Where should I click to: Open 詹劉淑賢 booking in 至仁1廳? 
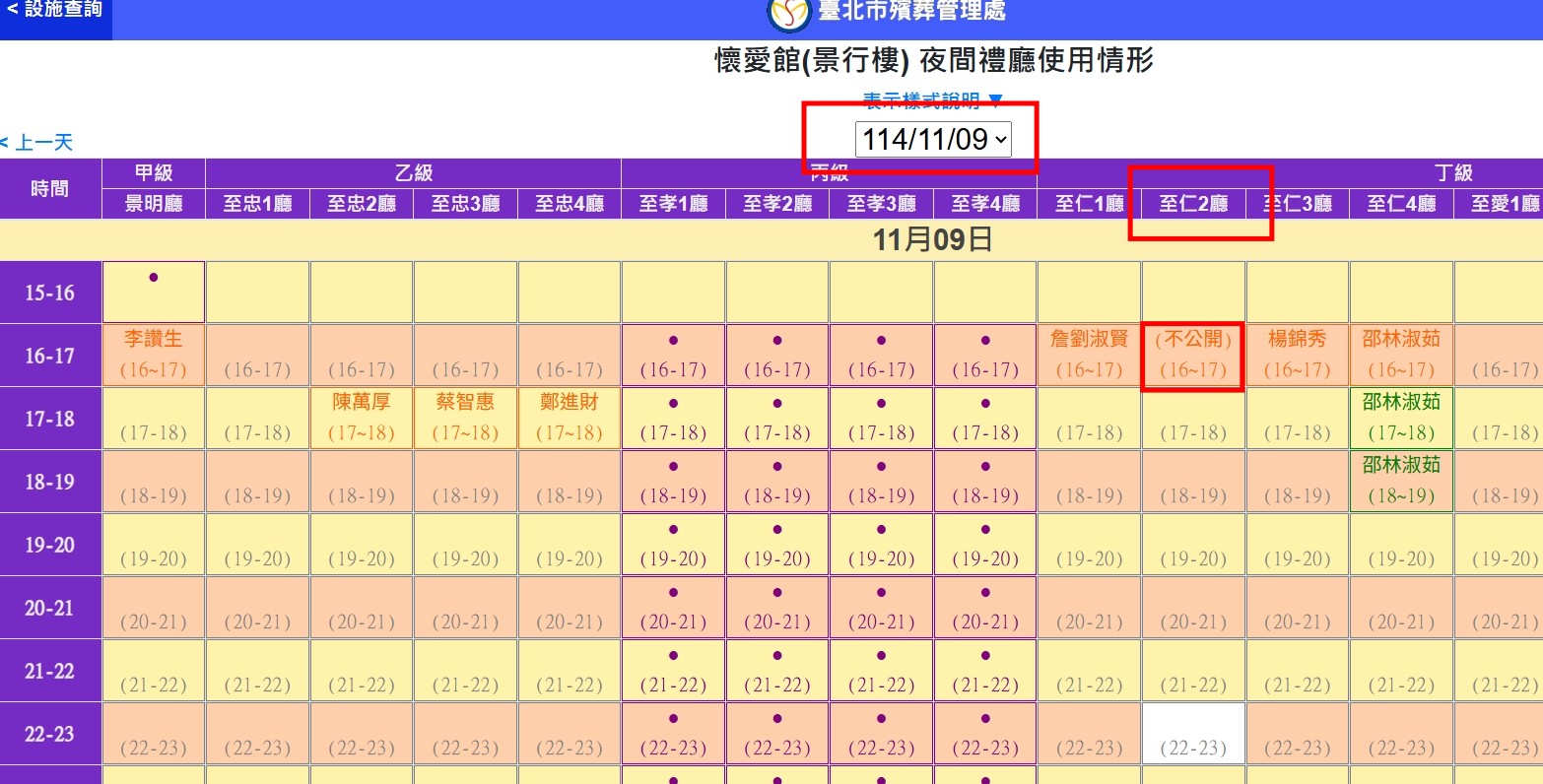[x=1089, y=355]
